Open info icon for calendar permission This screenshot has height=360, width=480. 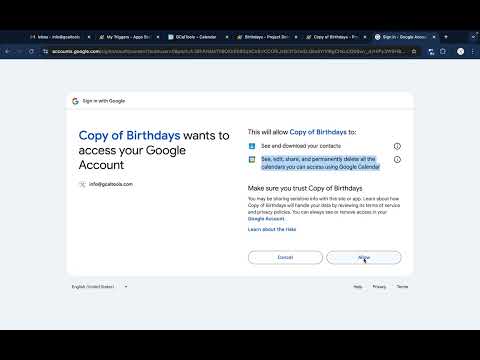point(397,159)
